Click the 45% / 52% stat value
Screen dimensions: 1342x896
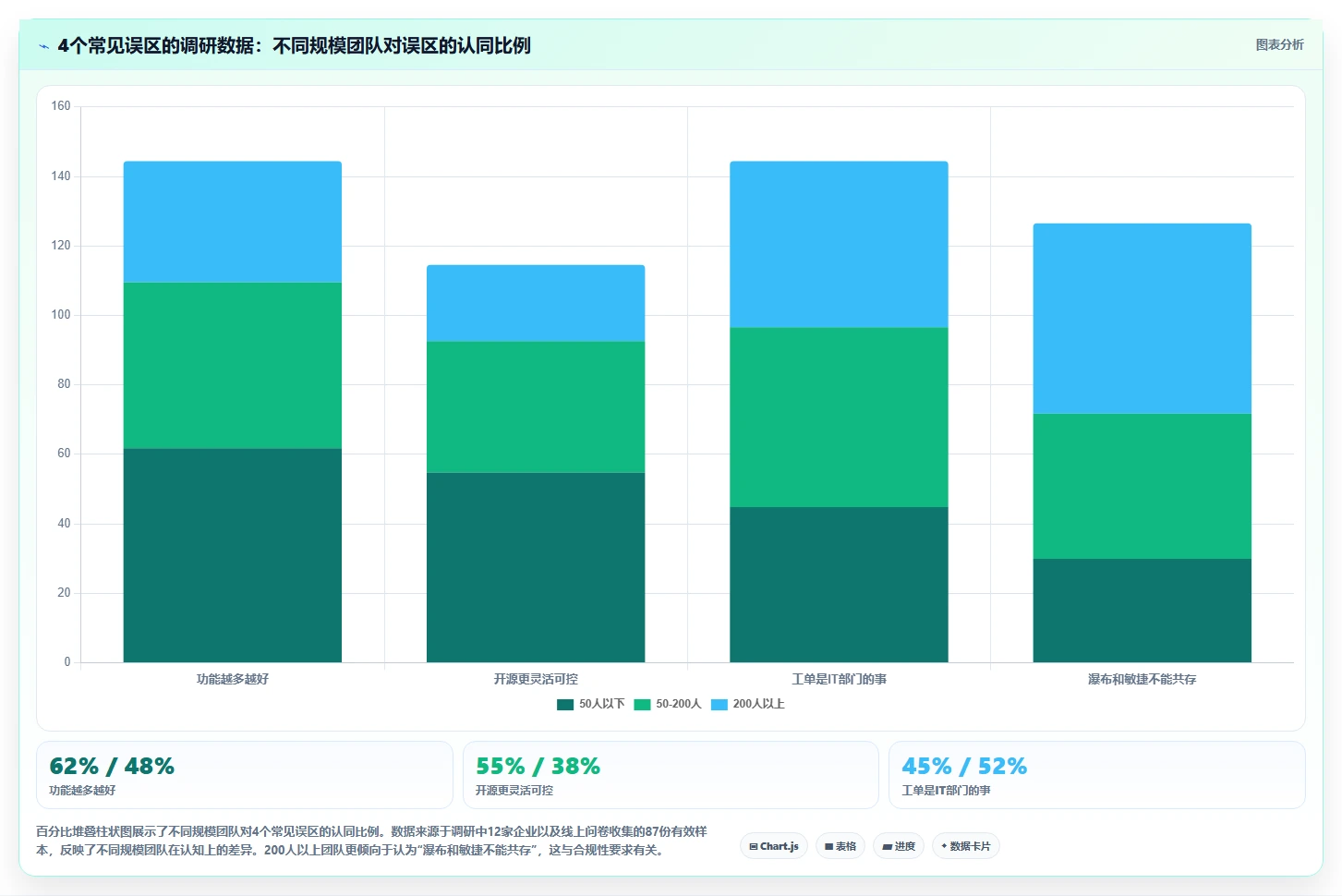point(964,766)
